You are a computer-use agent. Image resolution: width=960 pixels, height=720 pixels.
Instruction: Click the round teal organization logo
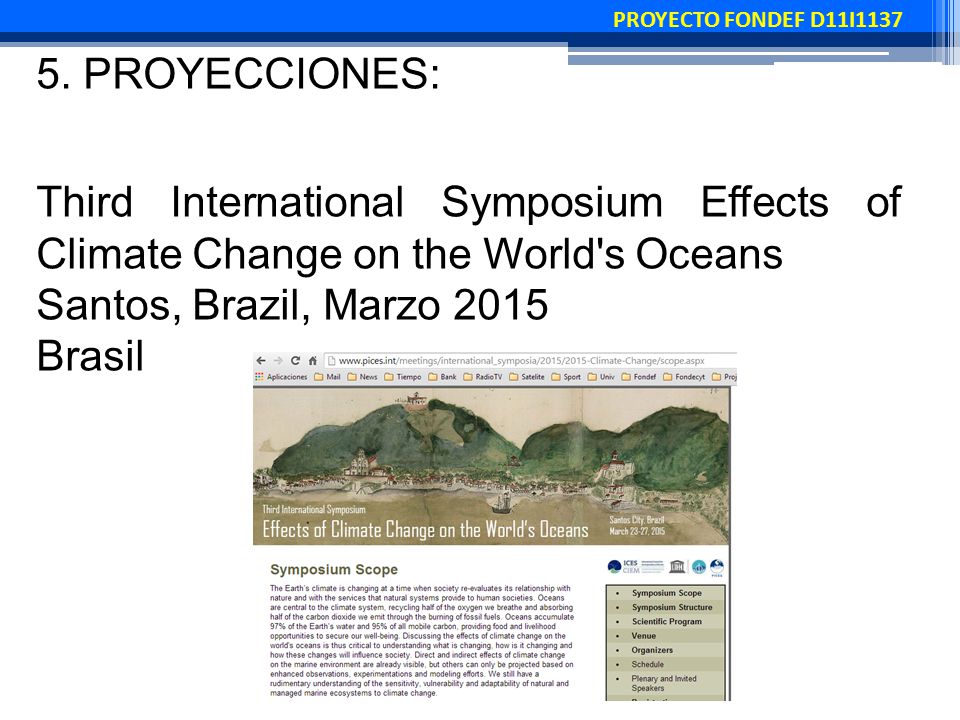tap(699, 567)
